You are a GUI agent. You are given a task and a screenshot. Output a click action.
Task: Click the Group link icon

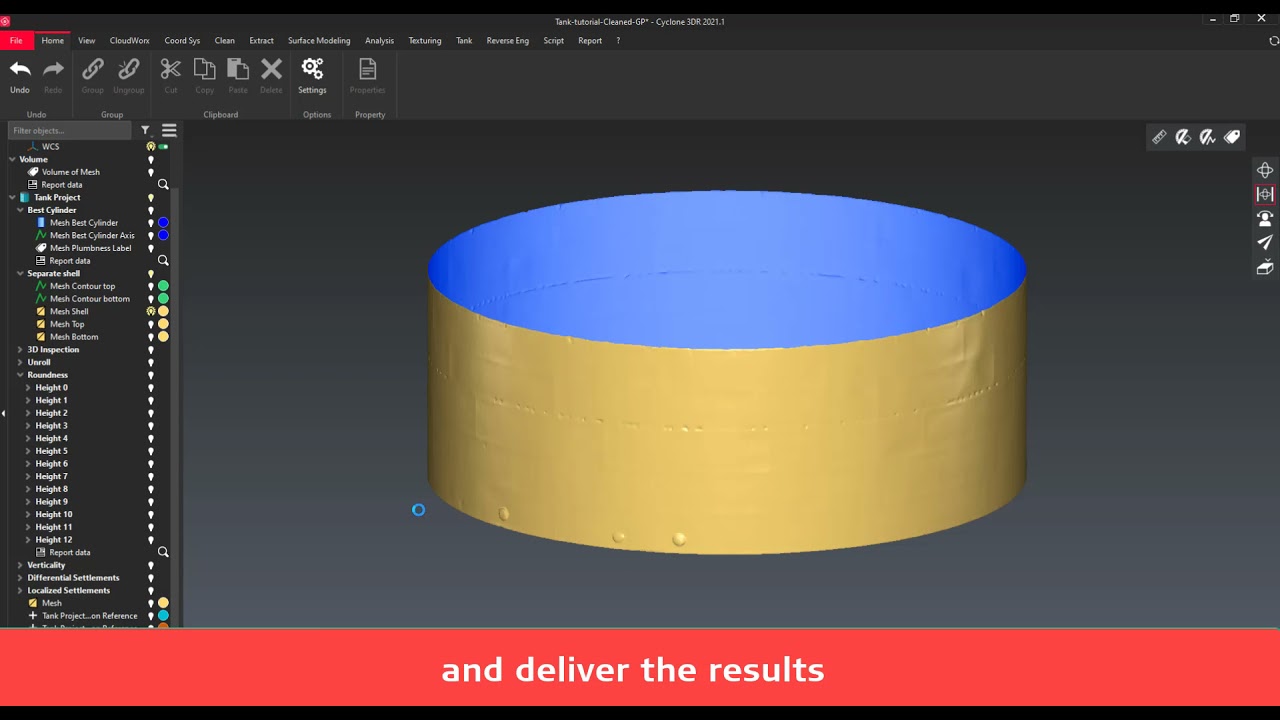pyautogui.click(x=92, y=69)
